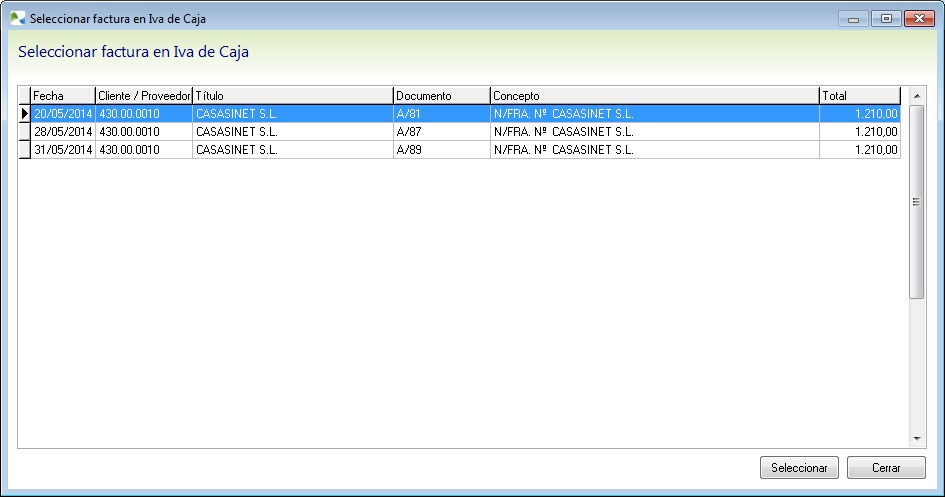Minimize the Seleccionar factura window
The height and width of the screenshot is (497, 945).
pyautogui.click(x=854, y=18)
